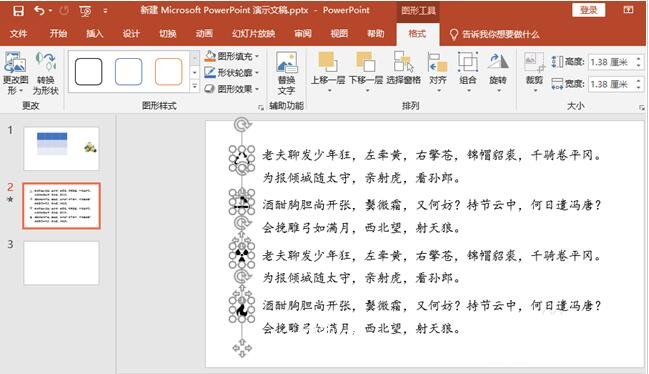
Task: Expand the graphic styles gallery more button
Action: 195,86
